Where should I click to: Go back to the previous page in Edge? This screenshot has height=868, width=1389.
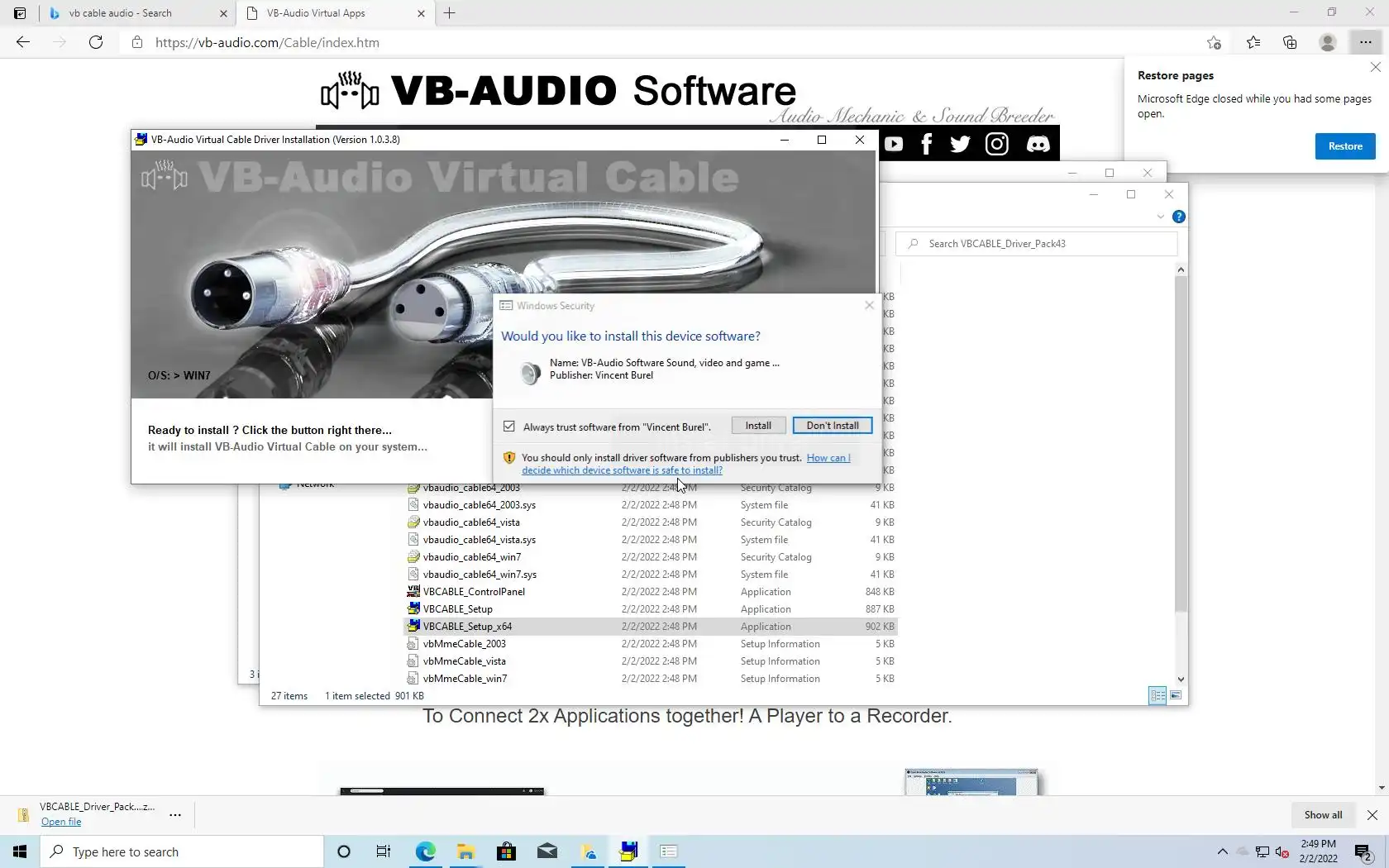(23, 42)
